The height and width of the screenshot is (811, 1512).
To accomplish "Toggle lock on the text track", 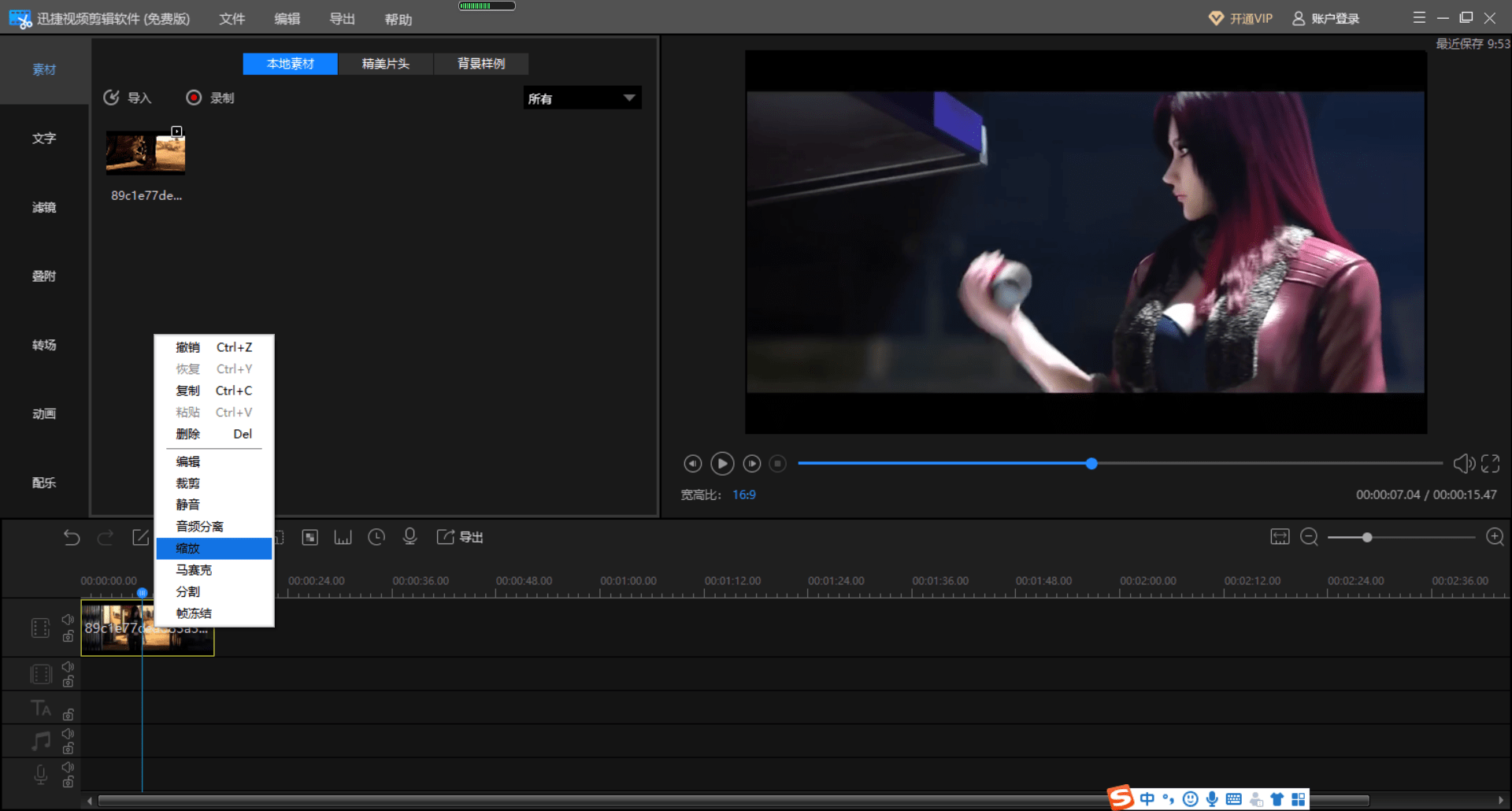I will pyautogui.click(x=69, y=715).
